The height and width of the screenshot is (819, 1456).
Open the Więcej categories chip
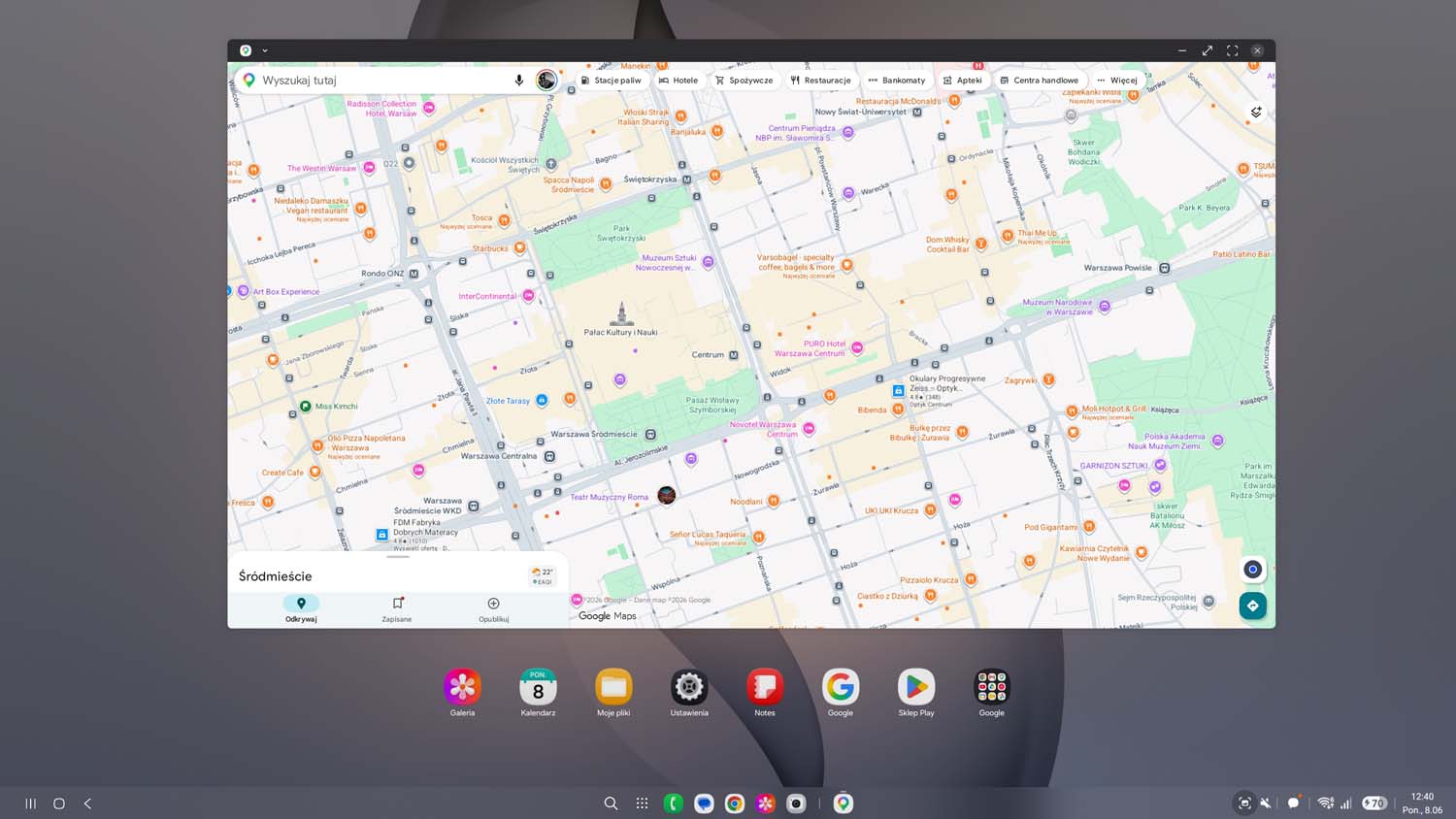[1116, 81]
